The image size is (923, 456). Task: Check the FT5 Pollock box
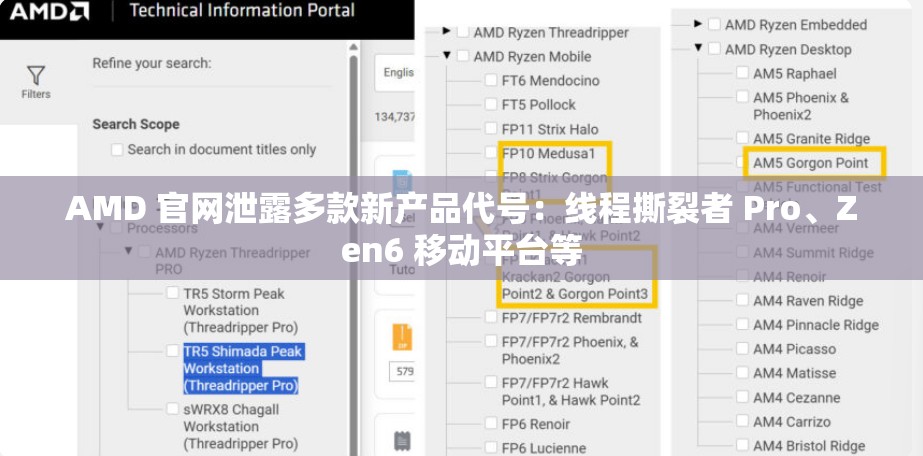pyautogui.click(x=491, y=104)
